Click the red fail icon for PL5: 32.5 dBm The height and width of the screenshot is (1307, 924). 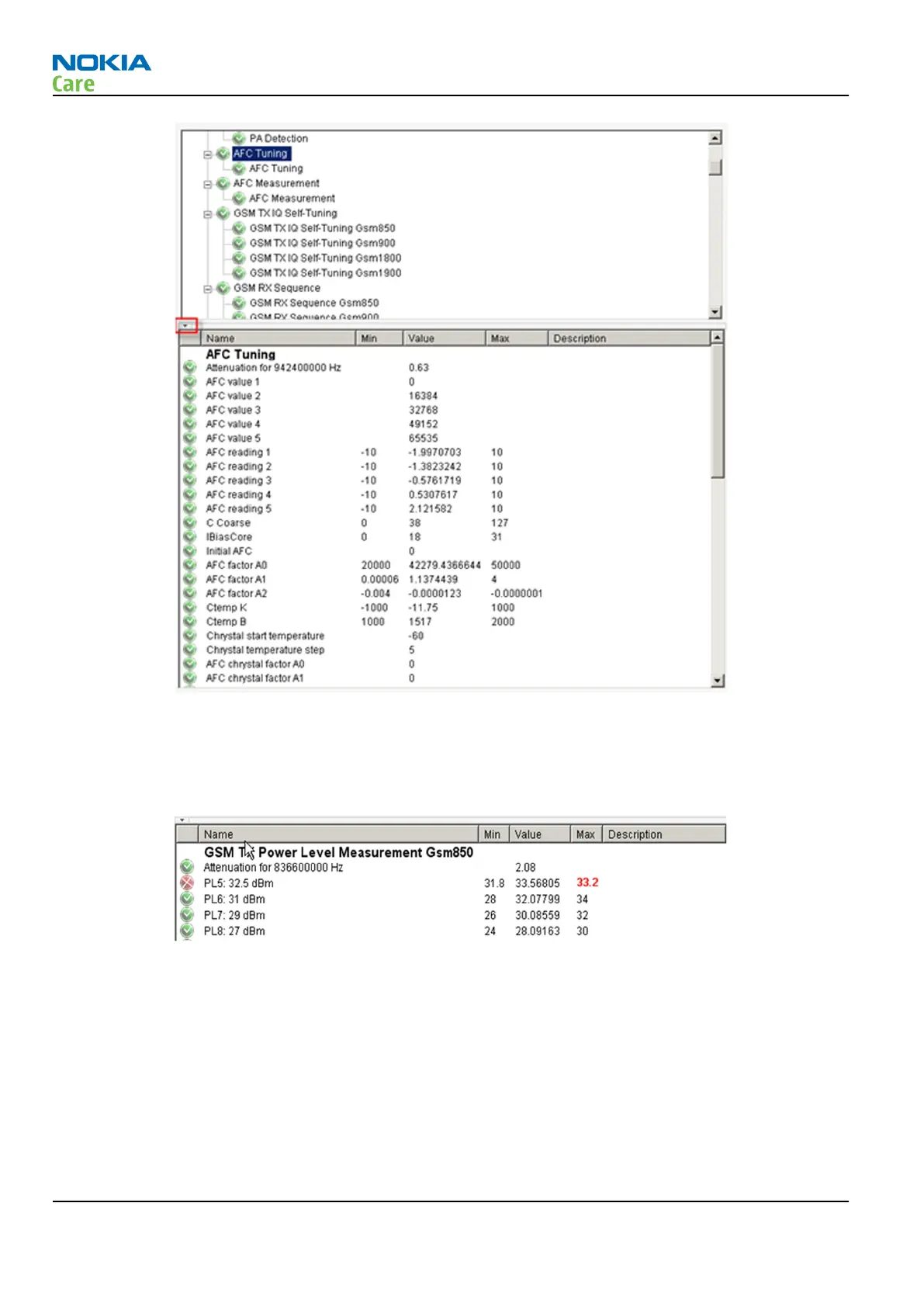coord(187,883)
